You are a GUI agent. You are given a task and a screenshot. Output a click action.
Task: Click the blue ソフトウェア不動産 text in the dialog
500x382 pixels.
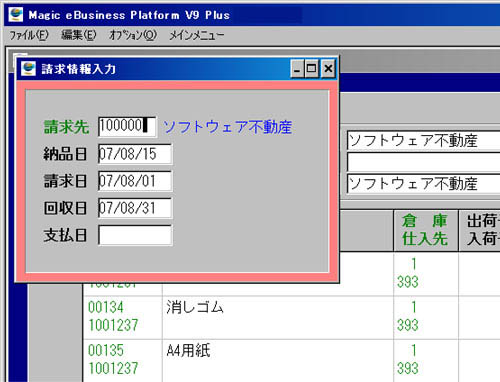pos(228,127)
